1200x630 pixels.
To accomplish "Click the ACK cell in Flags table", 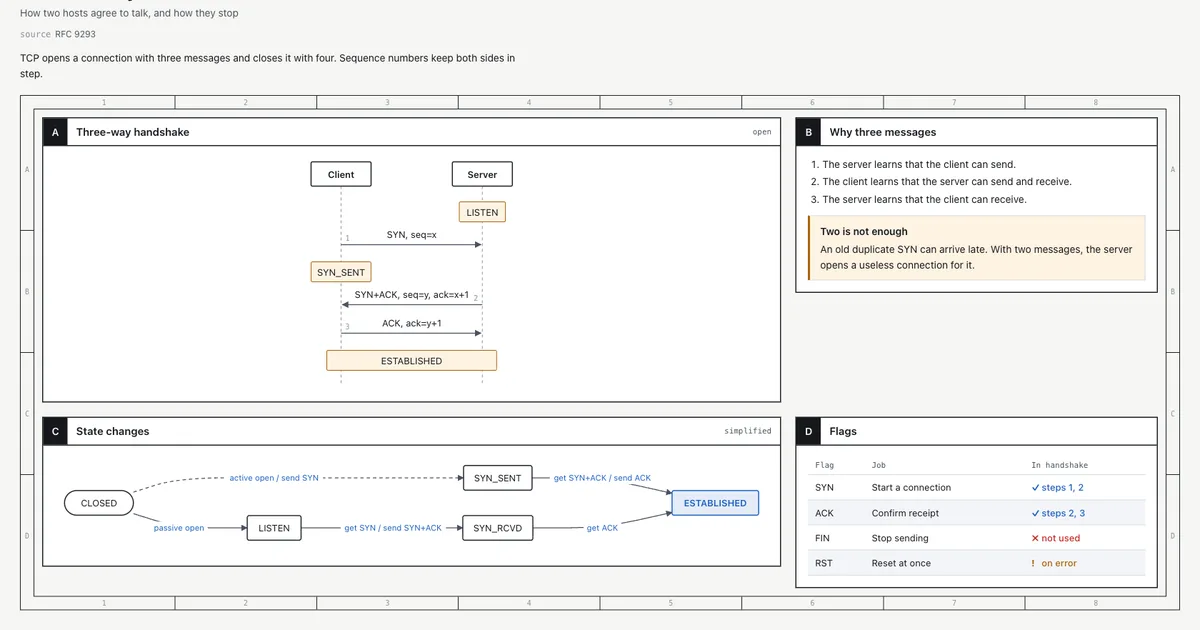I will click(825, 513).
